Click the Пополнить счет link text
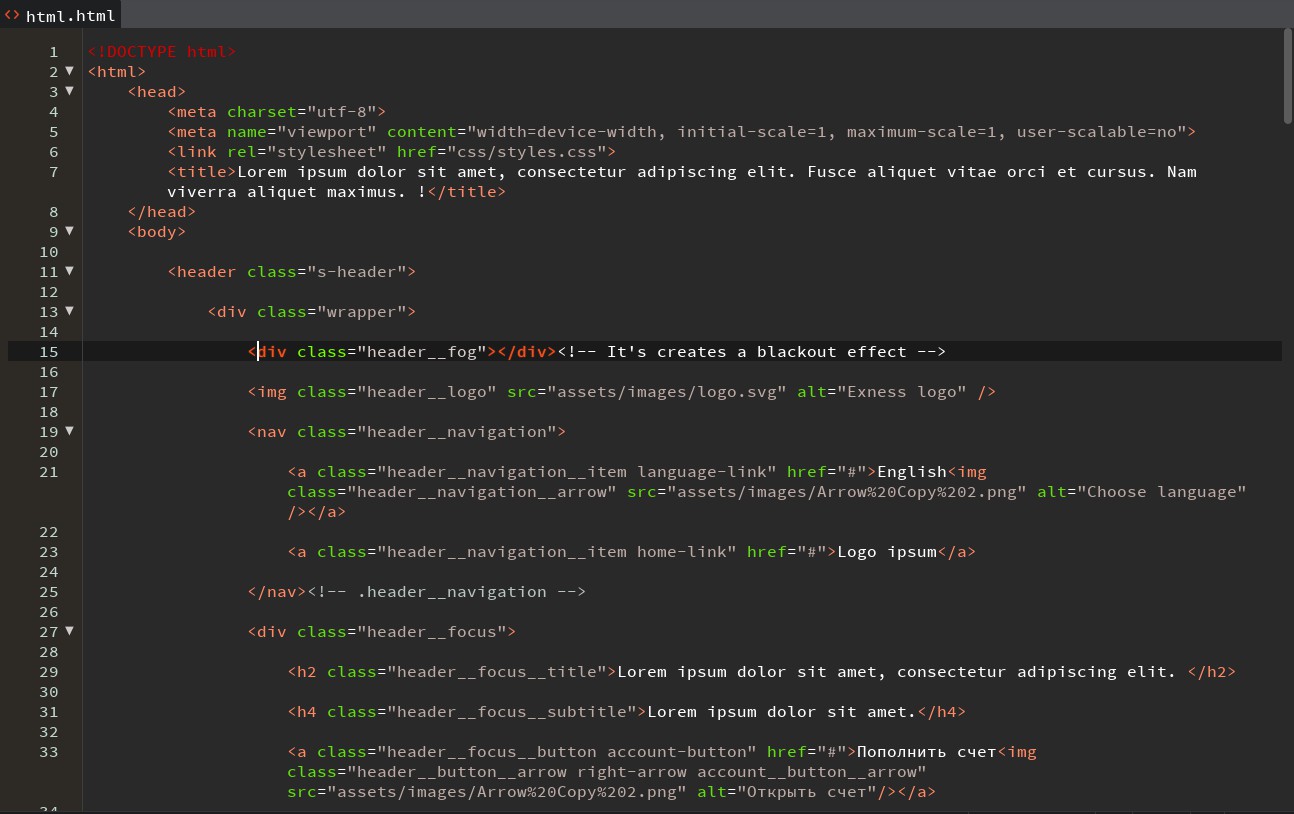 (x=926, y=752)
